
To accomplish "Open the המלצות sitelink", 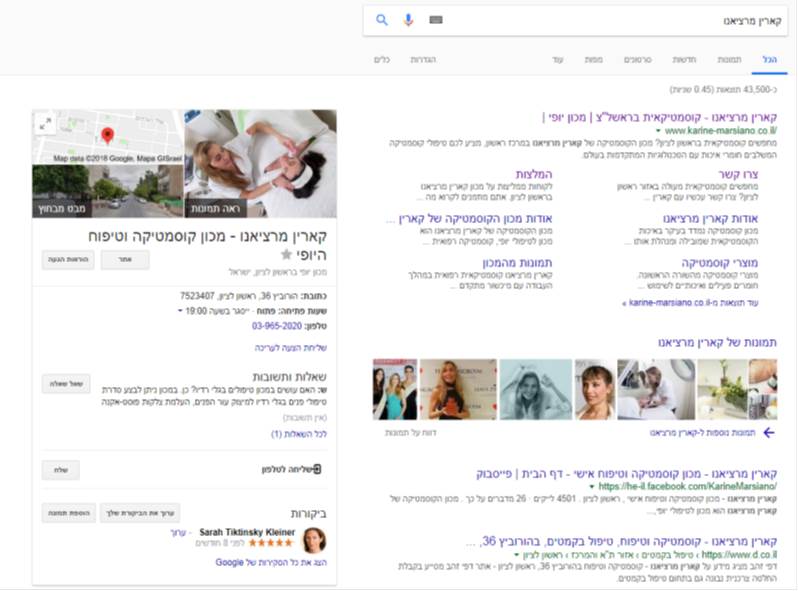I will click(x=533, y=175).
